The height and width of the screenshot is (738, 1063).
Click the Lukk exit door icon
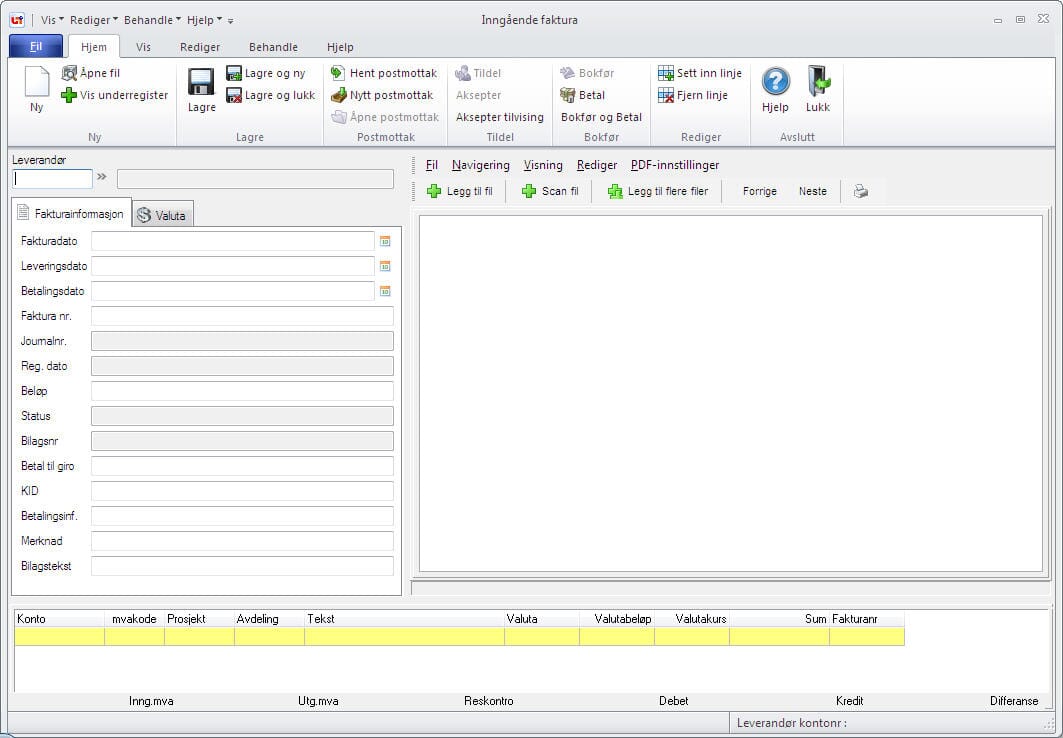[818, 82]
